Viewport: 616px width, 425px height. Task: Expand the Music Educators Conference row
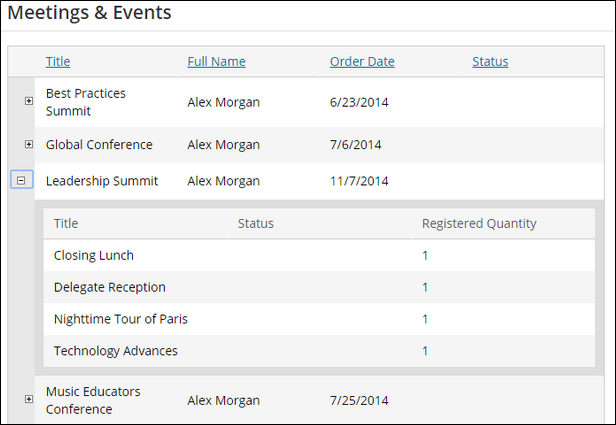pos(29,399)
